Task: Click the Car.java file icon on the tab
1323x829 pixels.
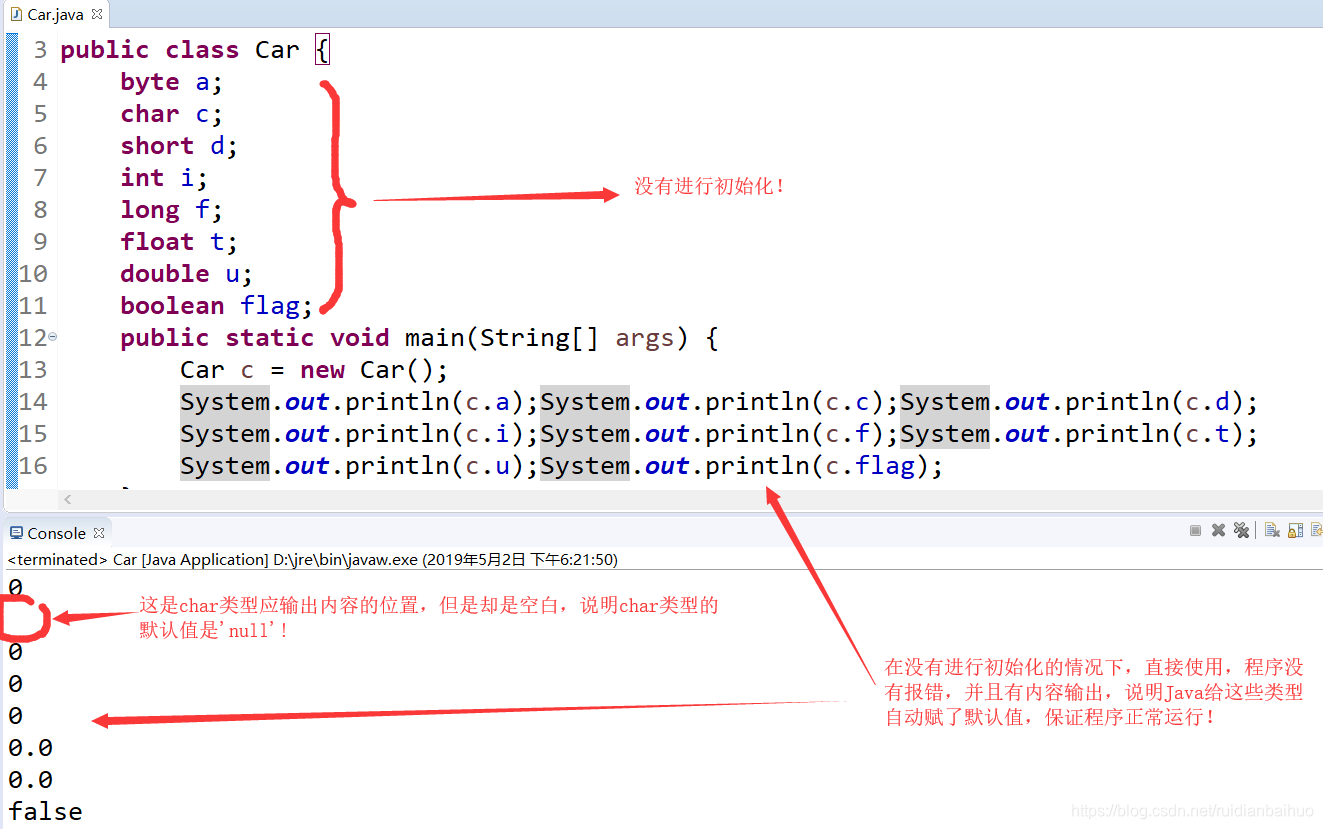Action: coord(16,14)
